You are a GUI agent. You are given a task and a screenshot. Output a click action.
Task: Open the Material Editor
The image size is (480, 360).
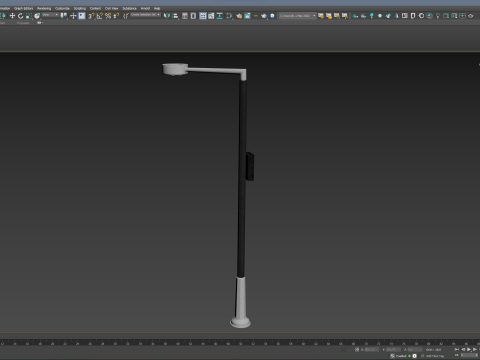pos(229,16)
